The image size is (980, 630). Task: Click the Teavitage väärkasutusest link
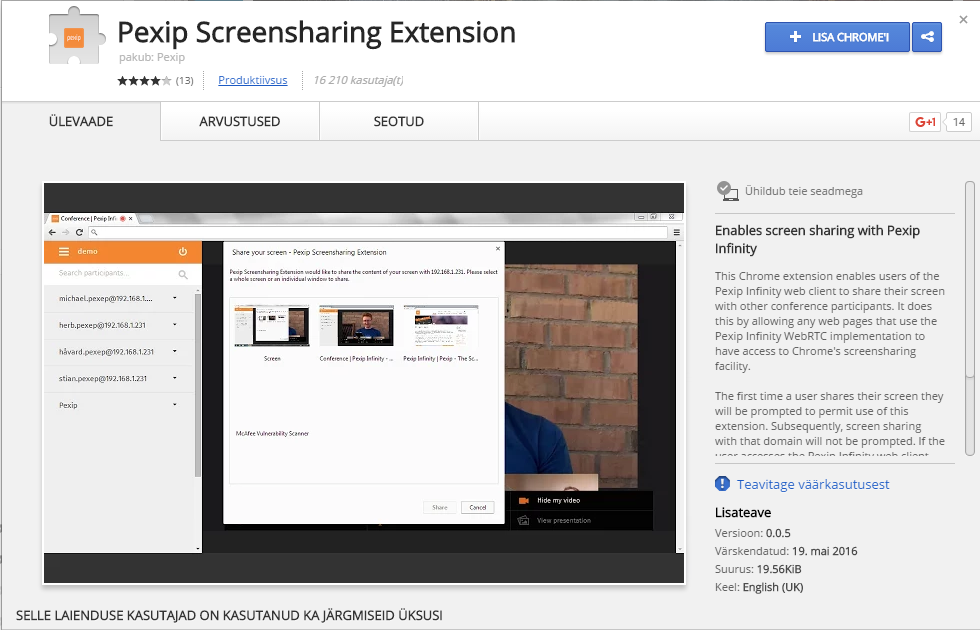813,484
